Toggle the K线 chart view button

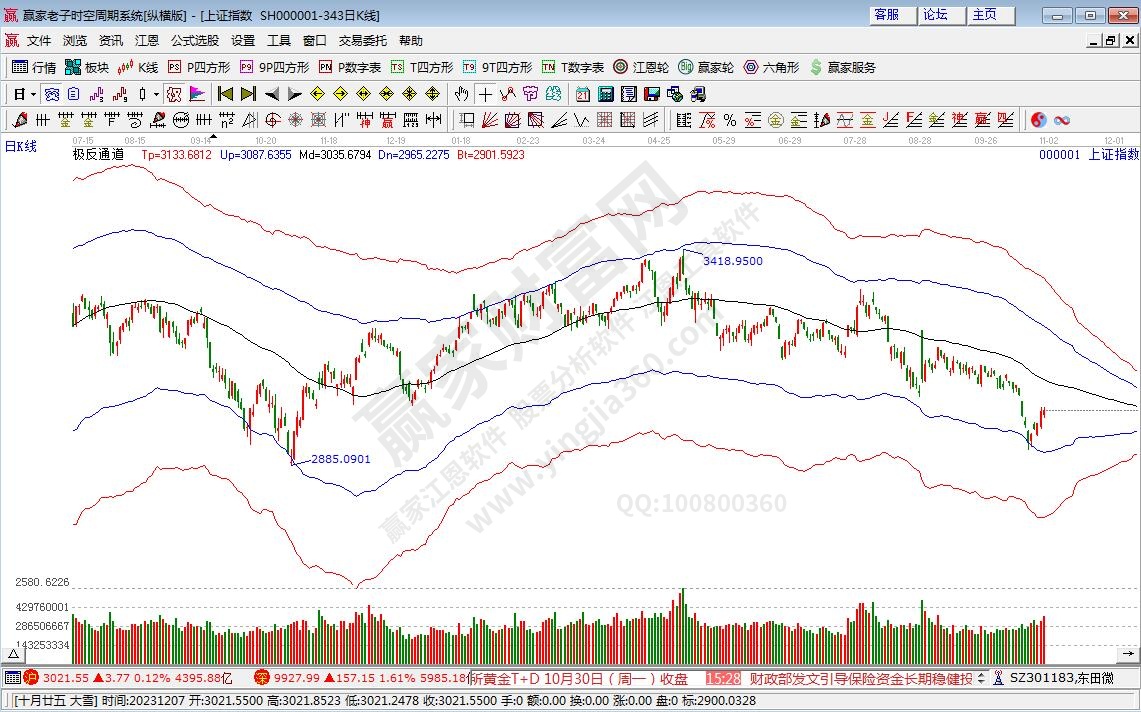point(137,67)
